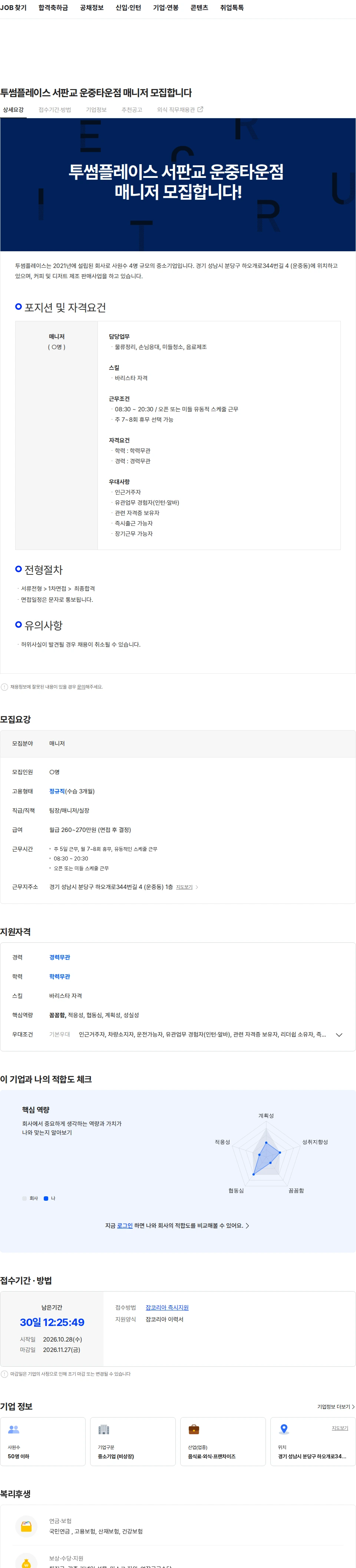Viewport: 356px width, 1568px height.
Task: Click the chevron after the work address 지도보기
Action: click(197, 887)
